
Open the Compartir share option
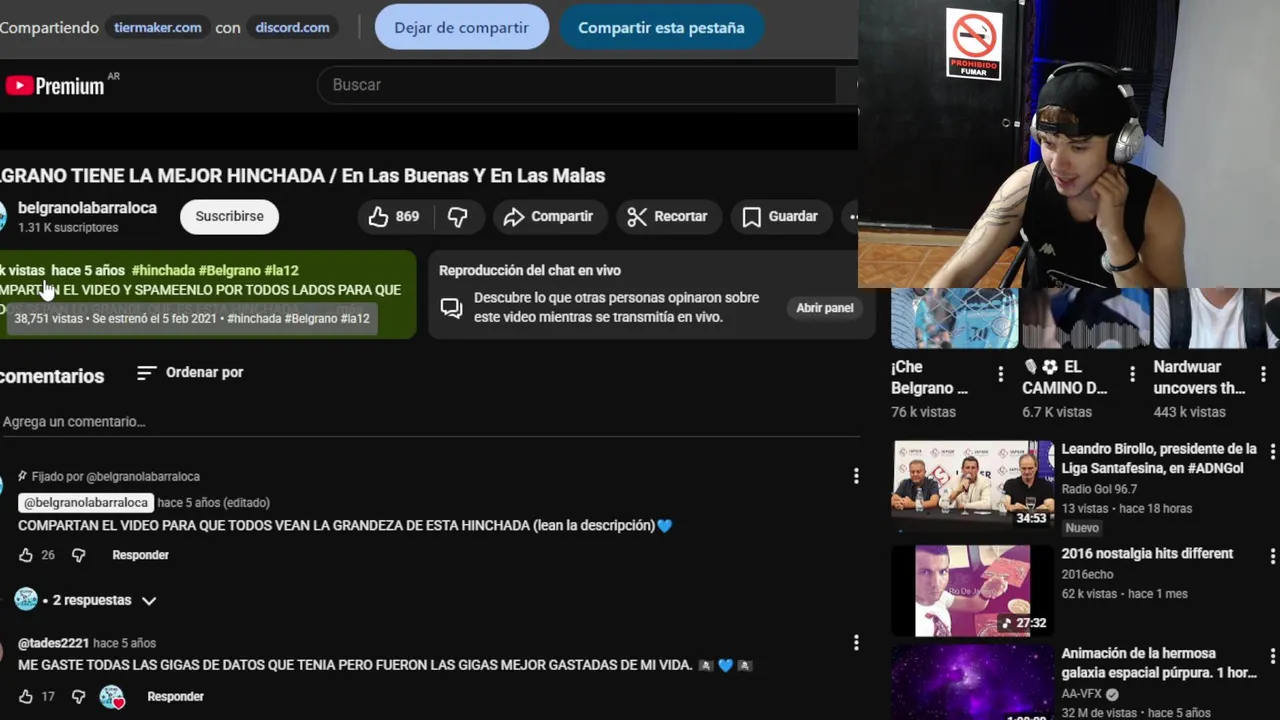pos(548,216)
